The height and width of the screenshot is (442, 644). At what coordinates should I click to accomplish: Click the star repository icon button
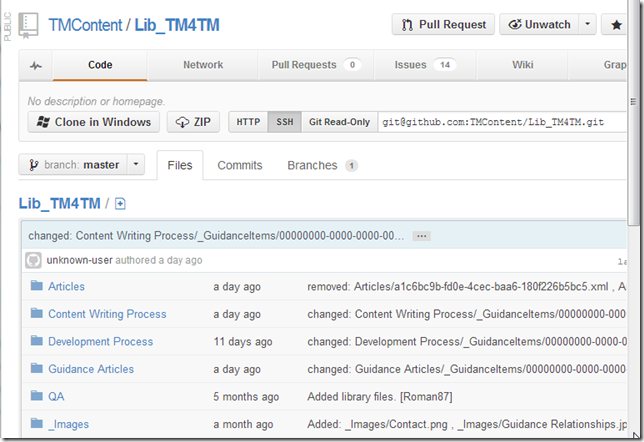pos(616,25)
